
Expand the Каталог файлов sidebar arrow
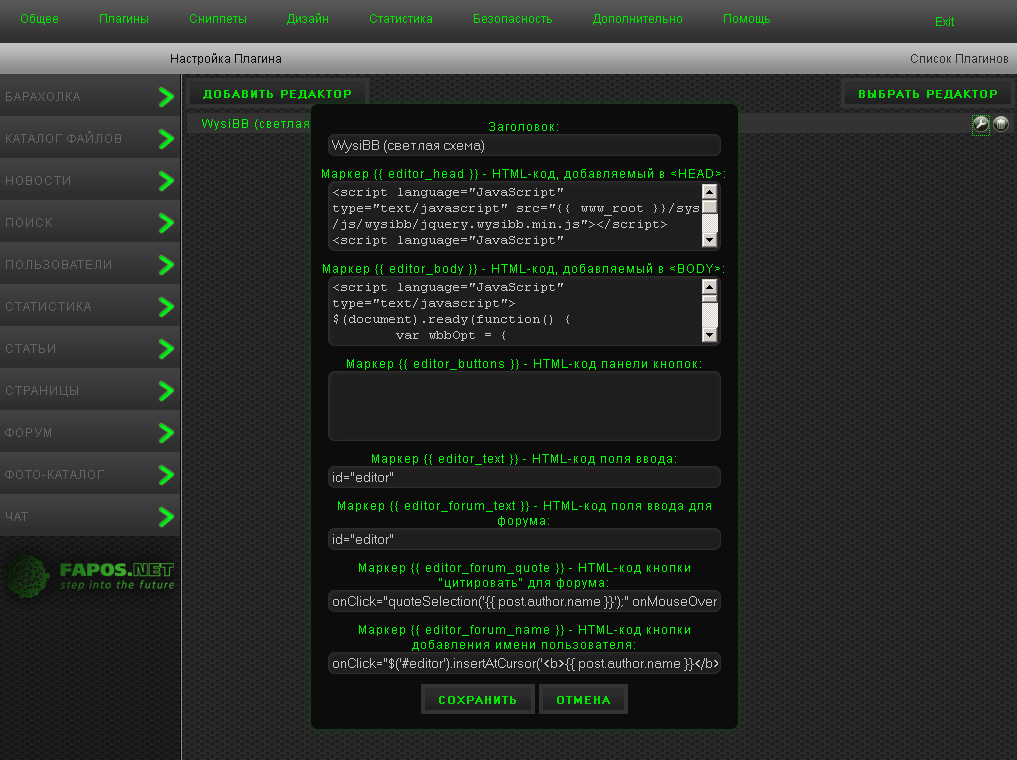[167, 139]
